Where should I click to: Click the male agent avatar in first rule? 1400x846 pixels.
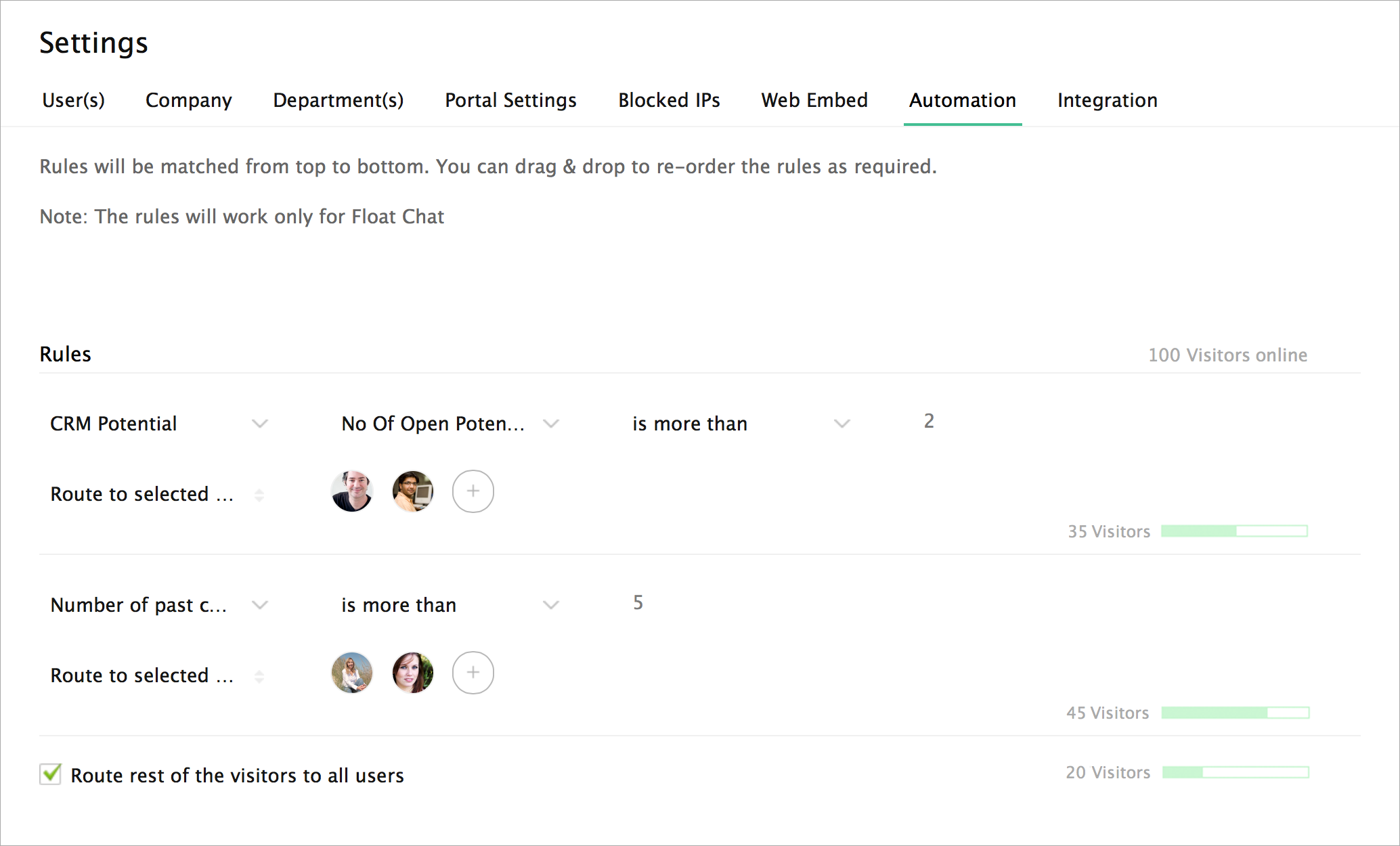click(x=352, y=491)
